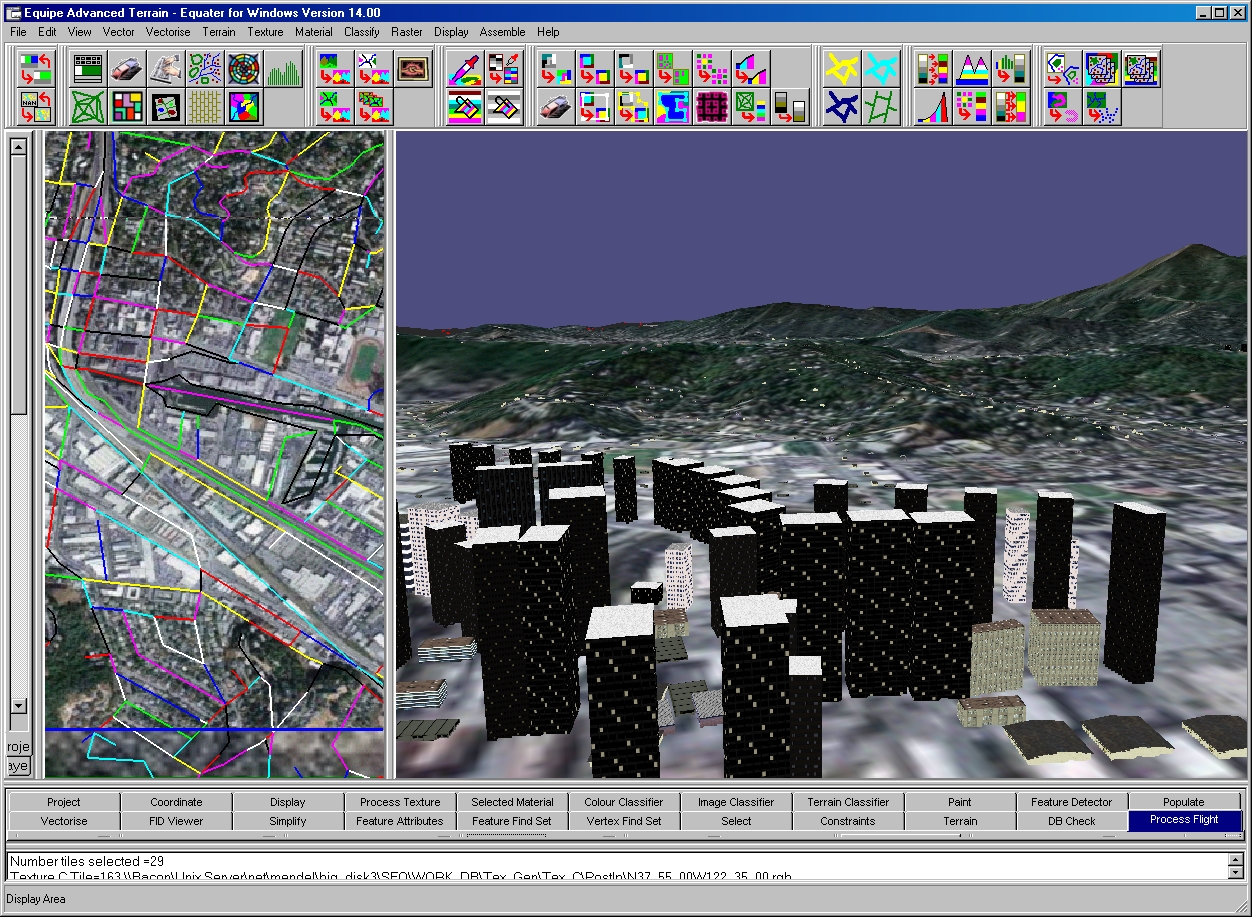1252x917 pixels.
Task: Select the dark blue star polygon tool
Action: [x=842, y=106]
